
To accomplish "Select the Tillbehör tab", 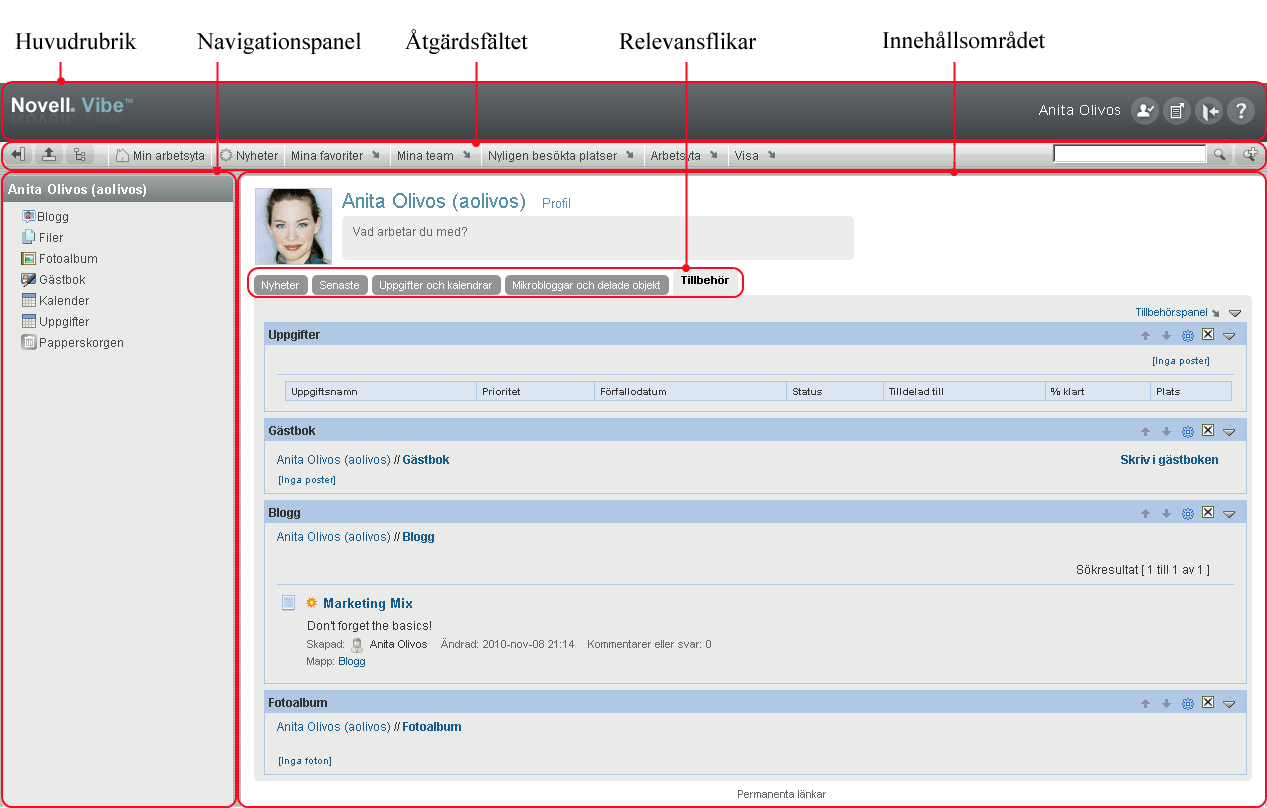I will coord(705,281).
